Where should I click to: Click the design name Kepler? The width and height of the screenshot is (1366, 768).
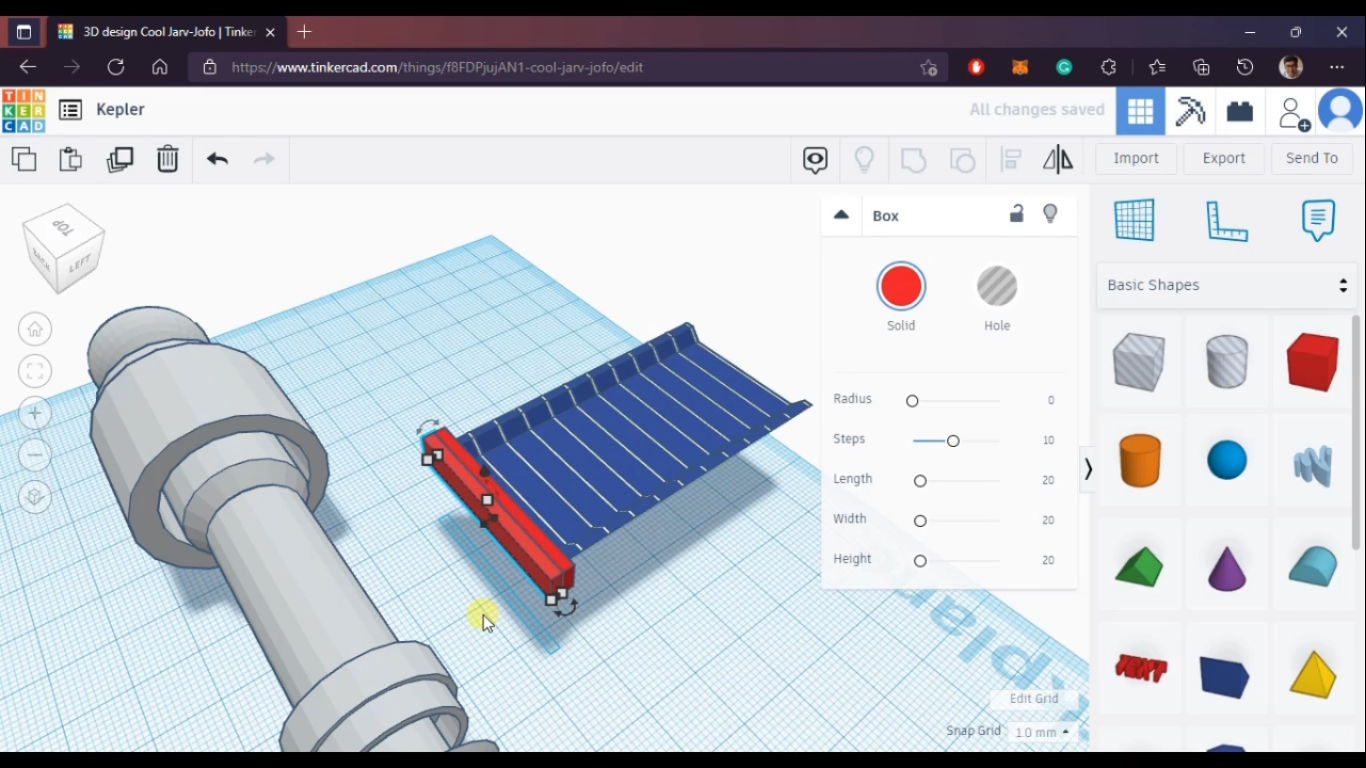click(x=120, y=109)
